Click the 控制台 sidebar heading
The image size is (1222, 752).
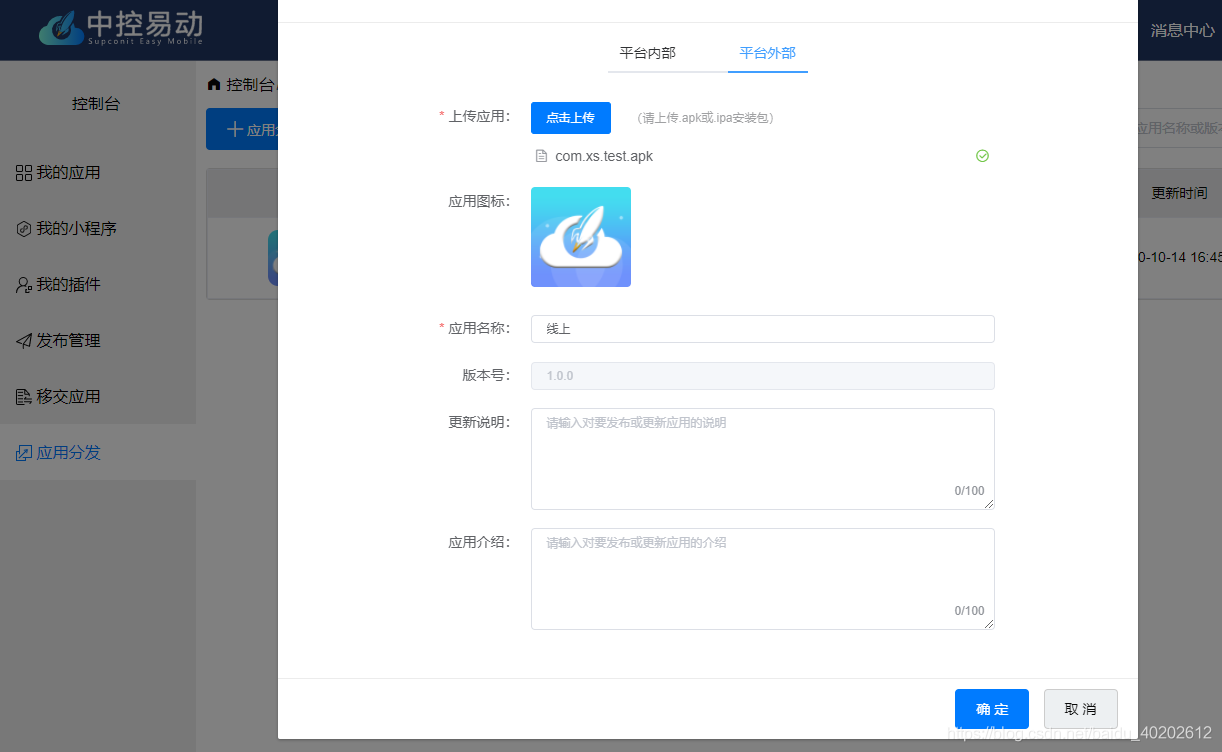coord(96,104)
